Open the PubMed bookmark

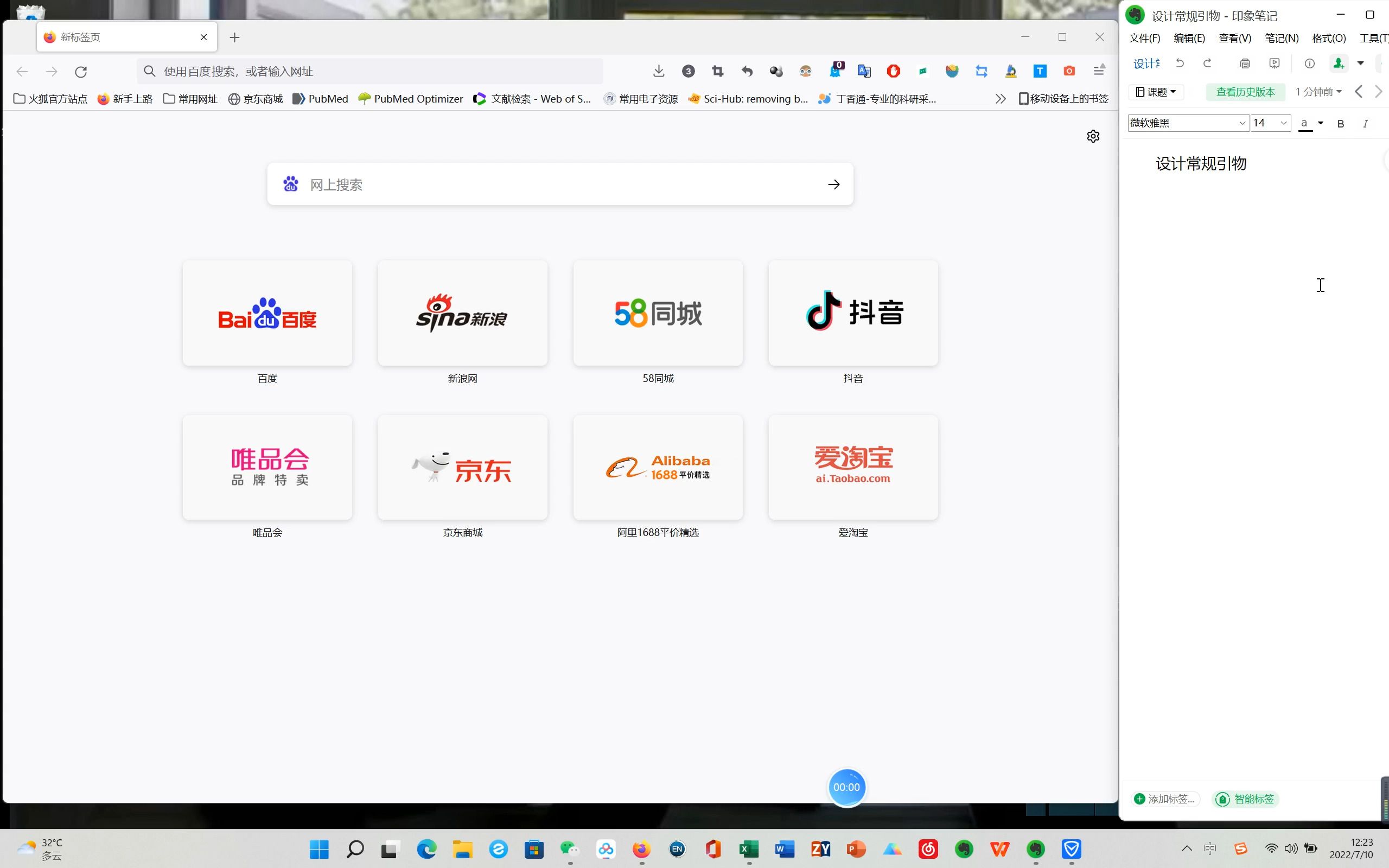(x=320, y=99)
